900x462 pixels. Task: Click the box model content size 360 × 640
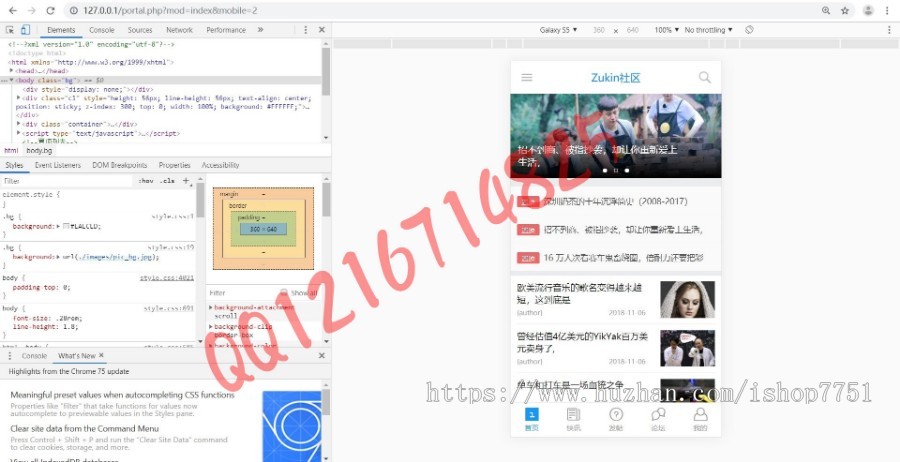pyautogui.click(x=263, y=230)
